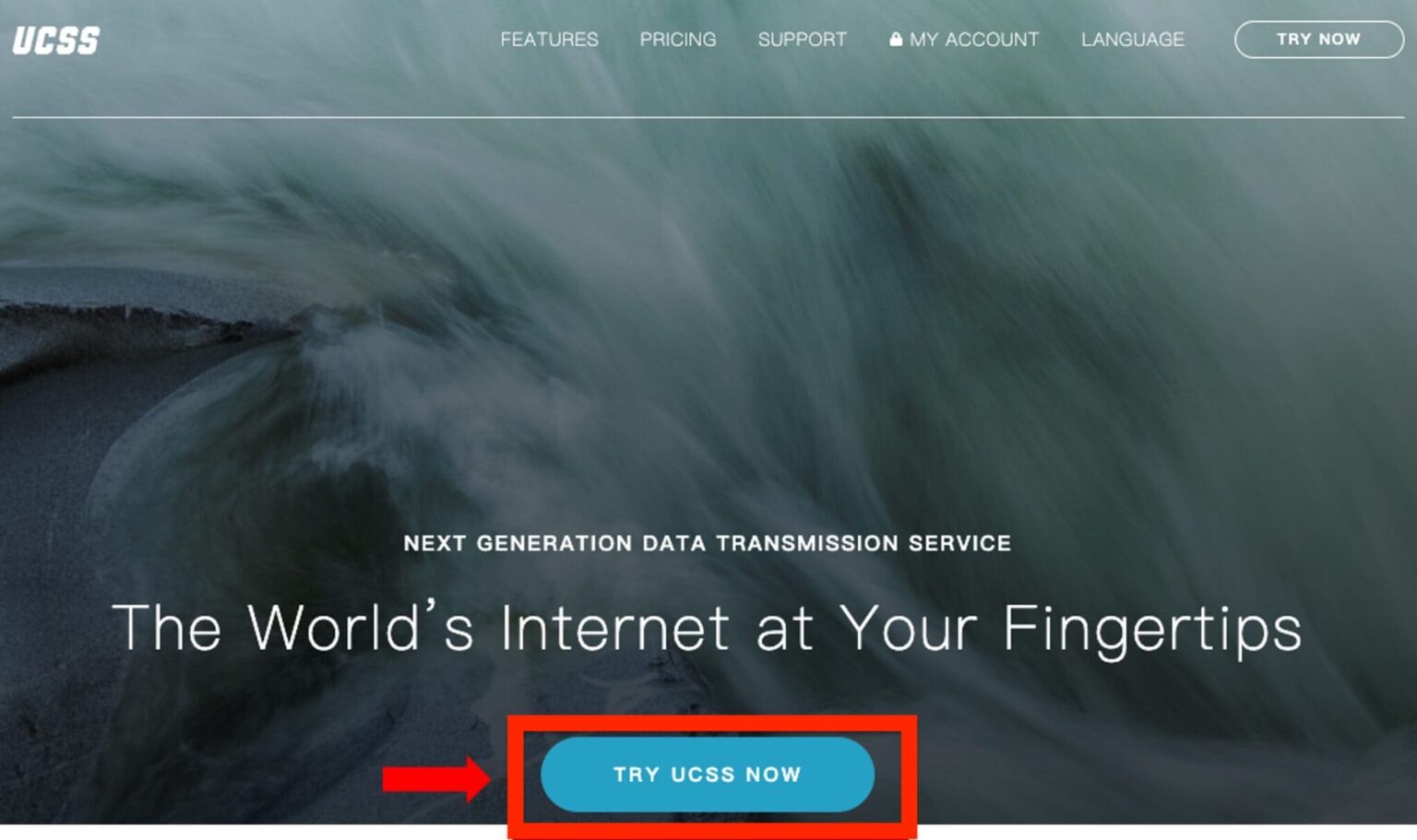Click the word World's in the headline
This screenshot has width=1417, height=840.
(361, 626)
